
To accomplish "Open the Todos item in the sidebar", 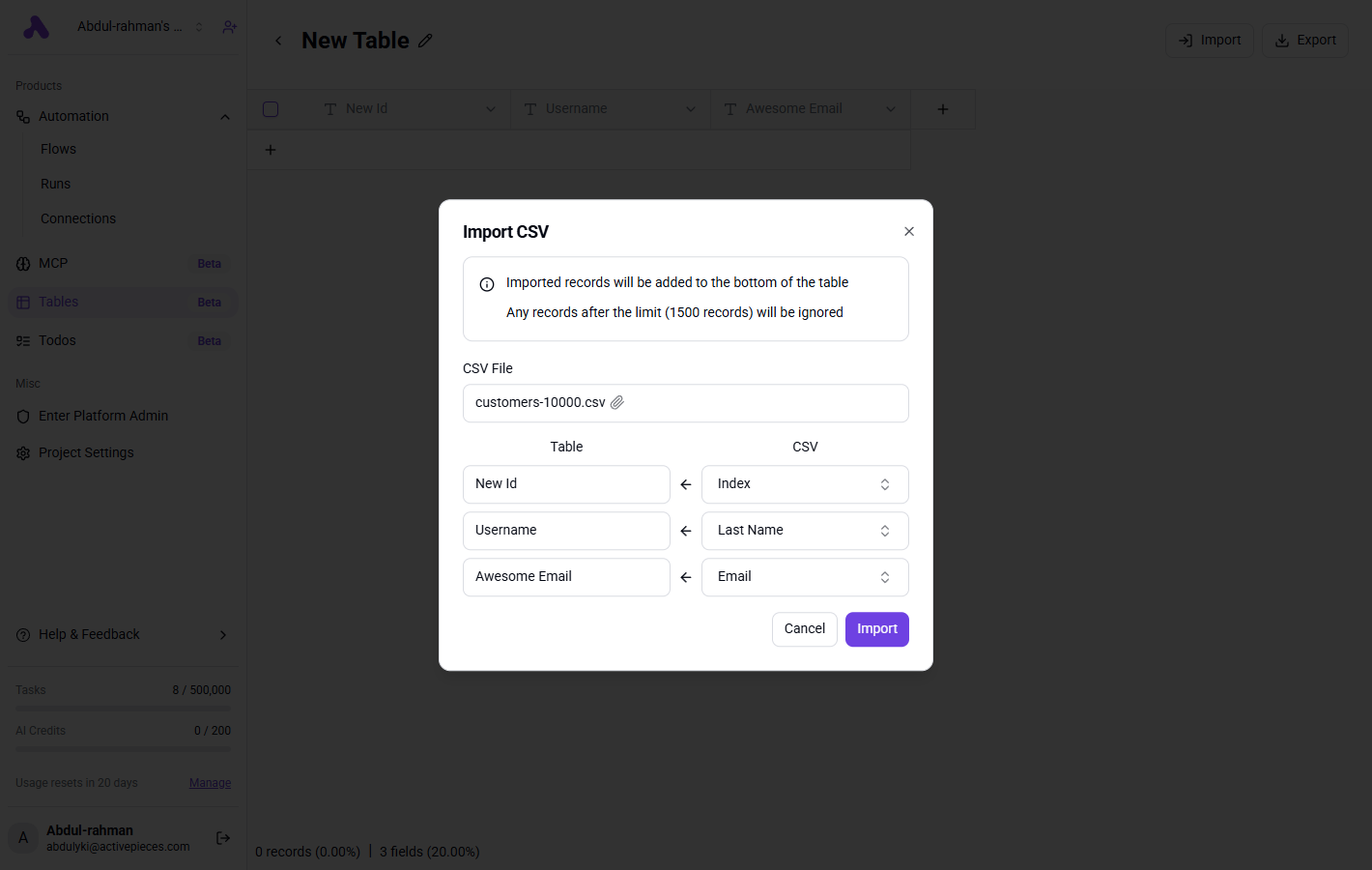I will pos(57,340).
